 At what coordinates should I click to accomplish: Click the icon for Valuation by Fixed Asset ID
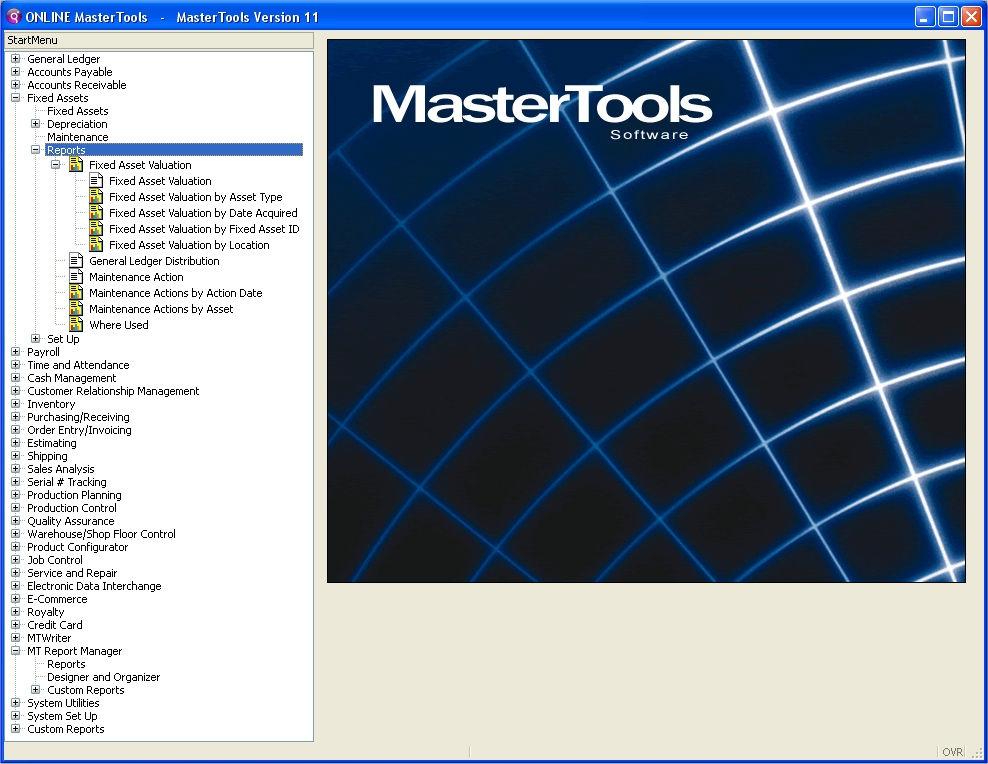pyautogui.click(x=96, y=229)
